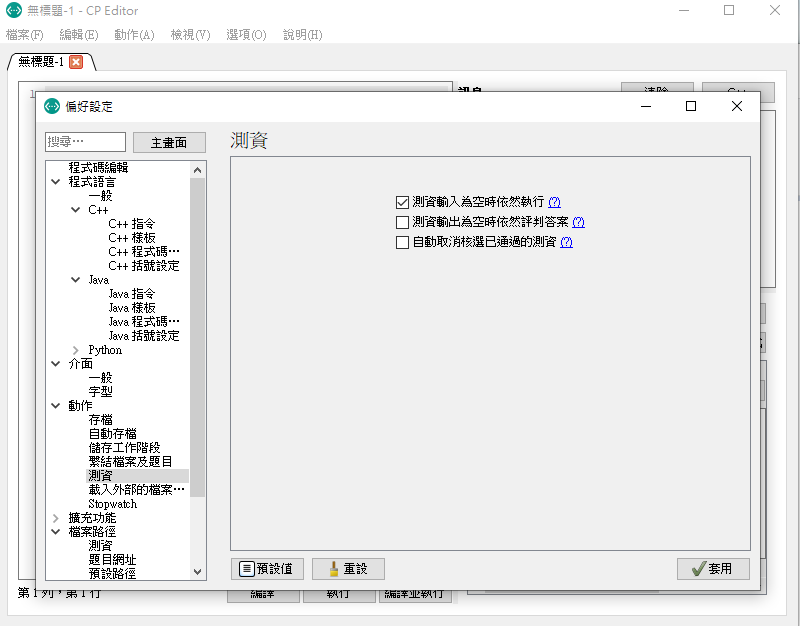This screenshot has height=626, width=800.
Task: Select Stopwatch in the settings tree
Action: click(x=112, y=504)
